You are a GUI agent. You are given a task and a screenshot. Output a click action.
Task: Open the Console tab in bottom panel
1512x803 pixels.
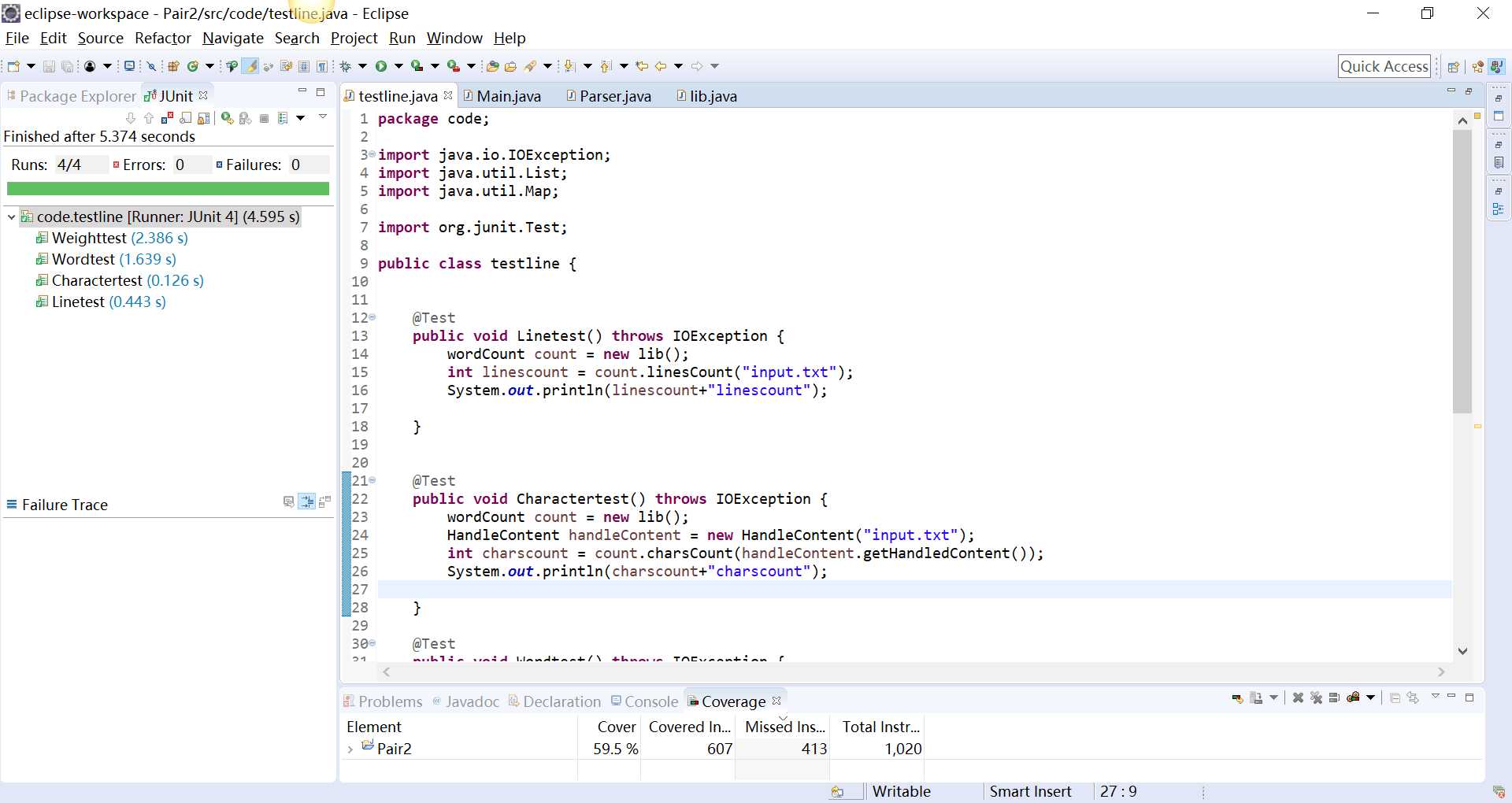(644, 701)
